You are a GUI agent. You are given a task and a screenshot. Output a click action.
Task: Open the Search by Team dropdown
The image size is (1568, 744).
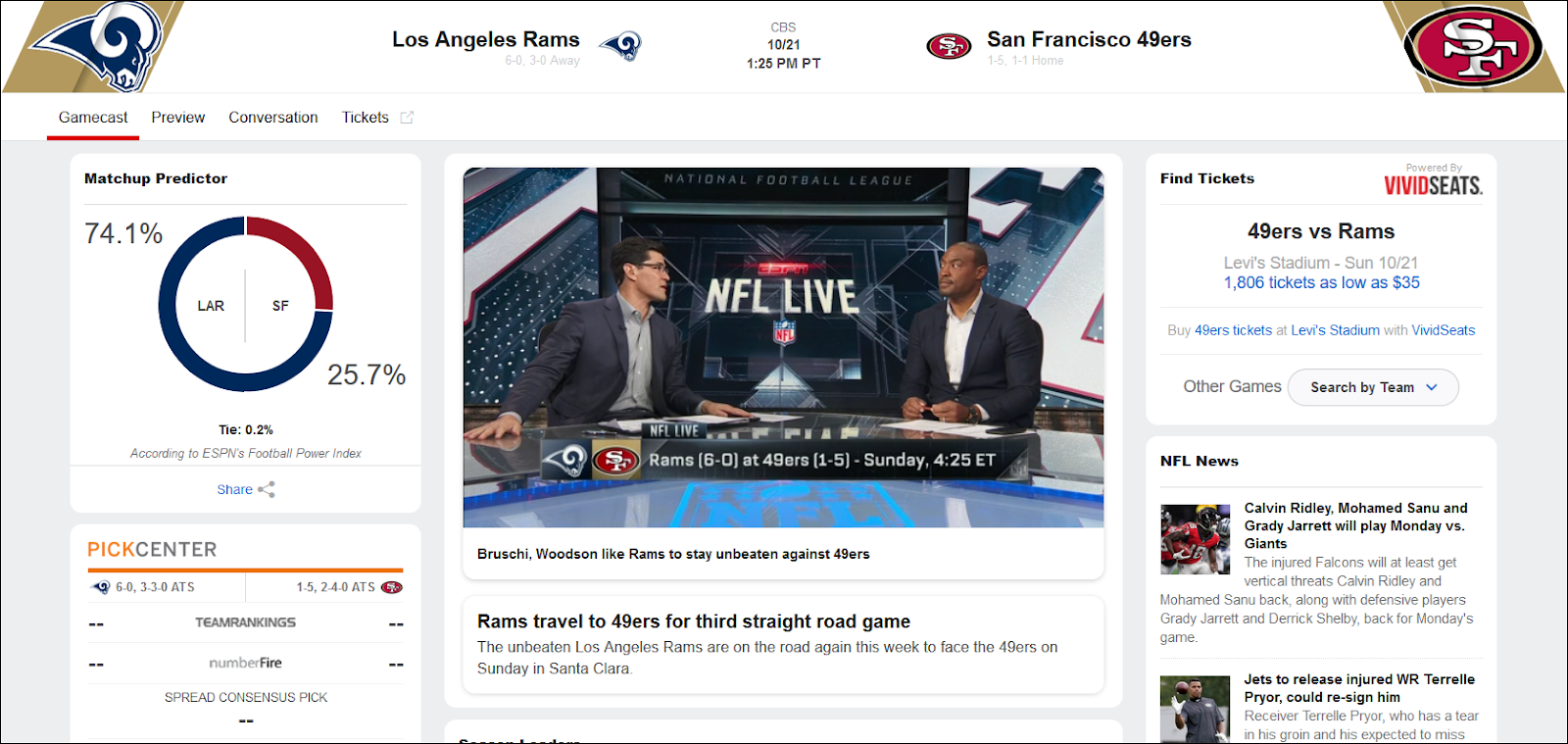pos(1373,387)
